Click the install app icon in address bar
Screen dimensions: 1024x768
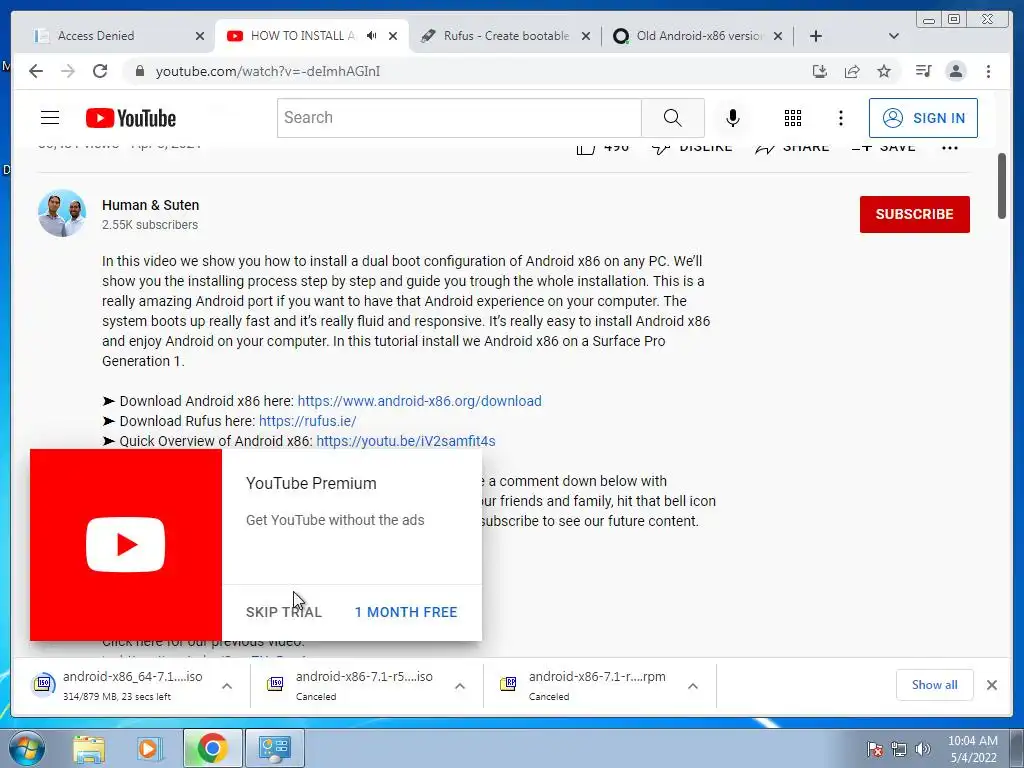point(820,71)
